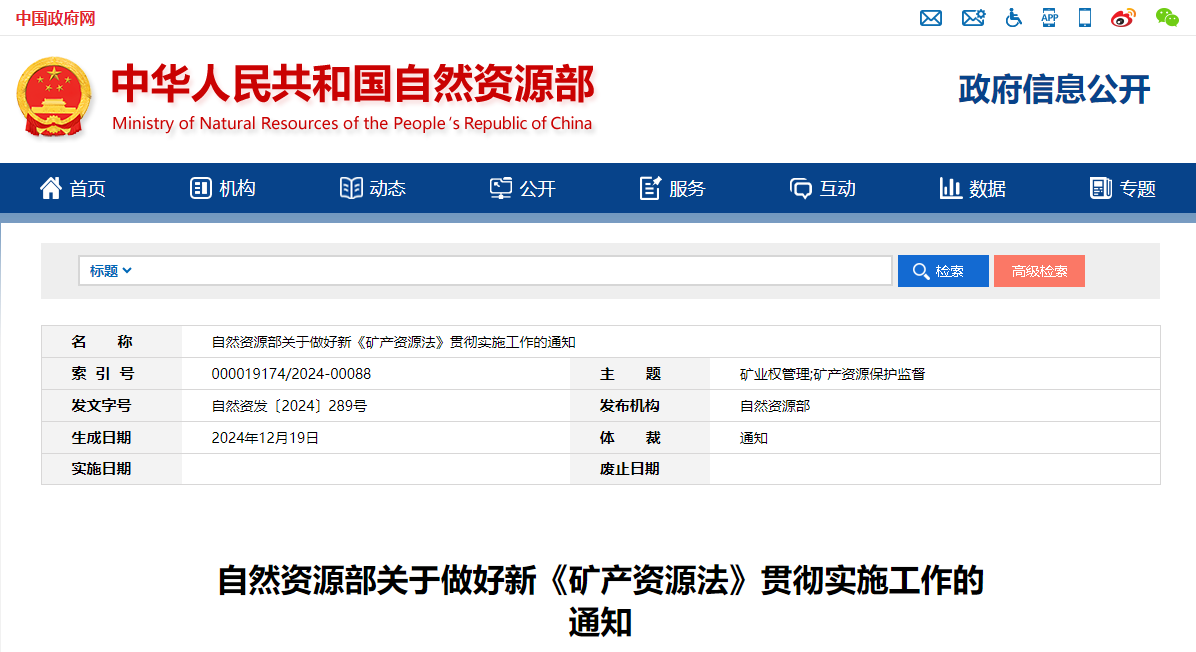Open the 专题 navigation menu

[x=1122, y=188]
